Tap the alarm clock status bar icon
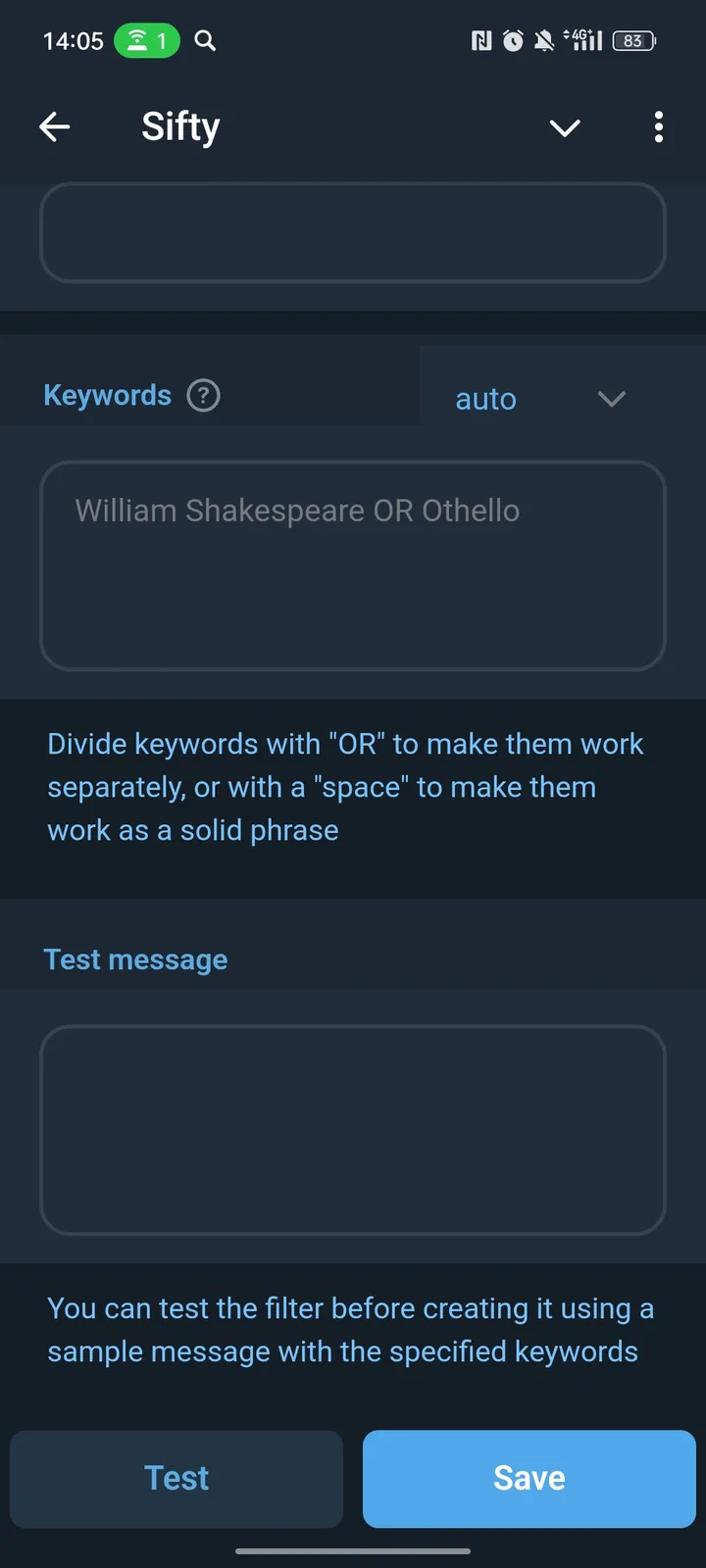 [512, 41]
